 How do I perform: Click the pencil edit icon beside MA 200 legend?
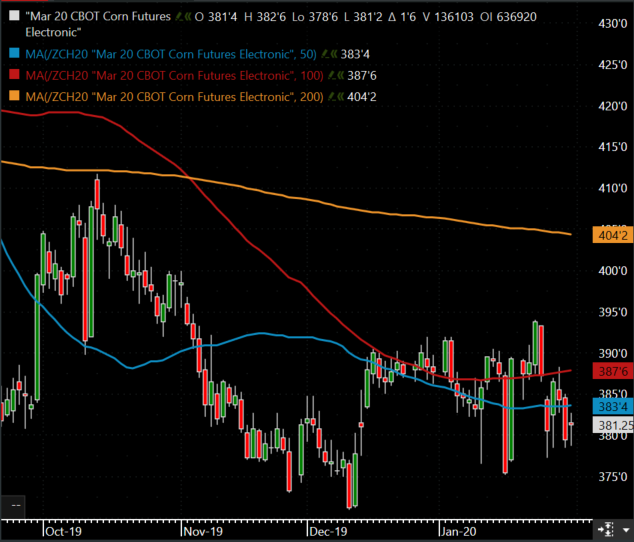click(331, 97)
